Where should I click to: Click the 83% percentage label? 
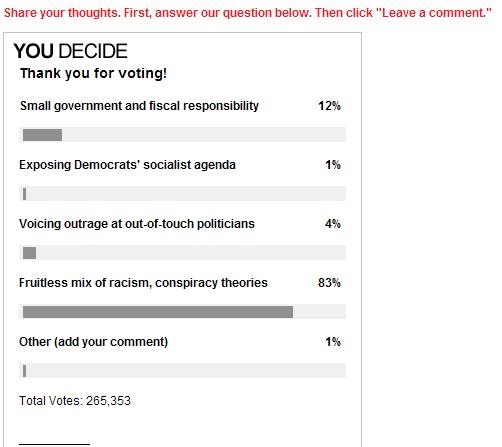click(x=329, y=283)
